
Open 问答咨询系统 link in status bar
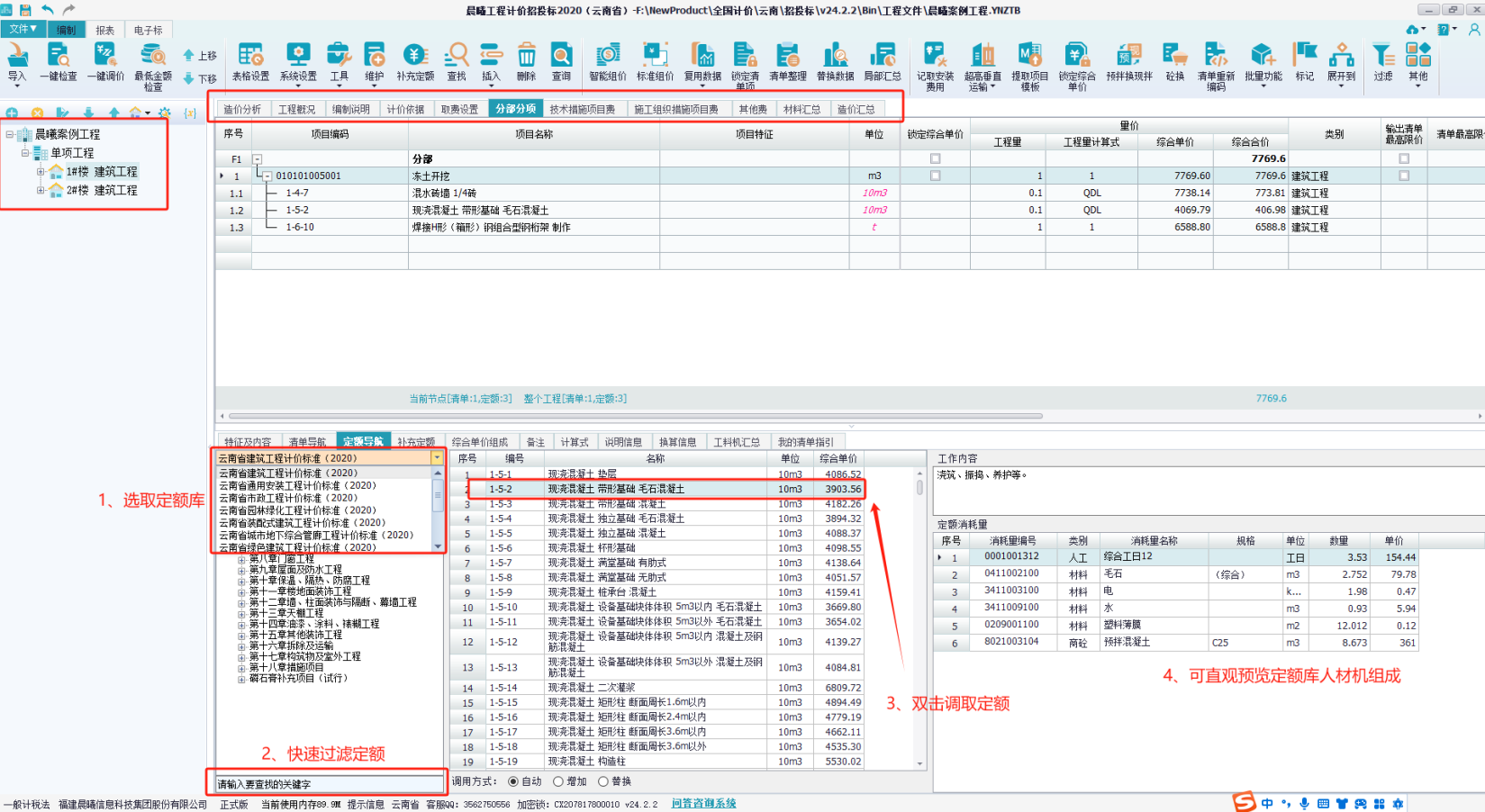703,804
